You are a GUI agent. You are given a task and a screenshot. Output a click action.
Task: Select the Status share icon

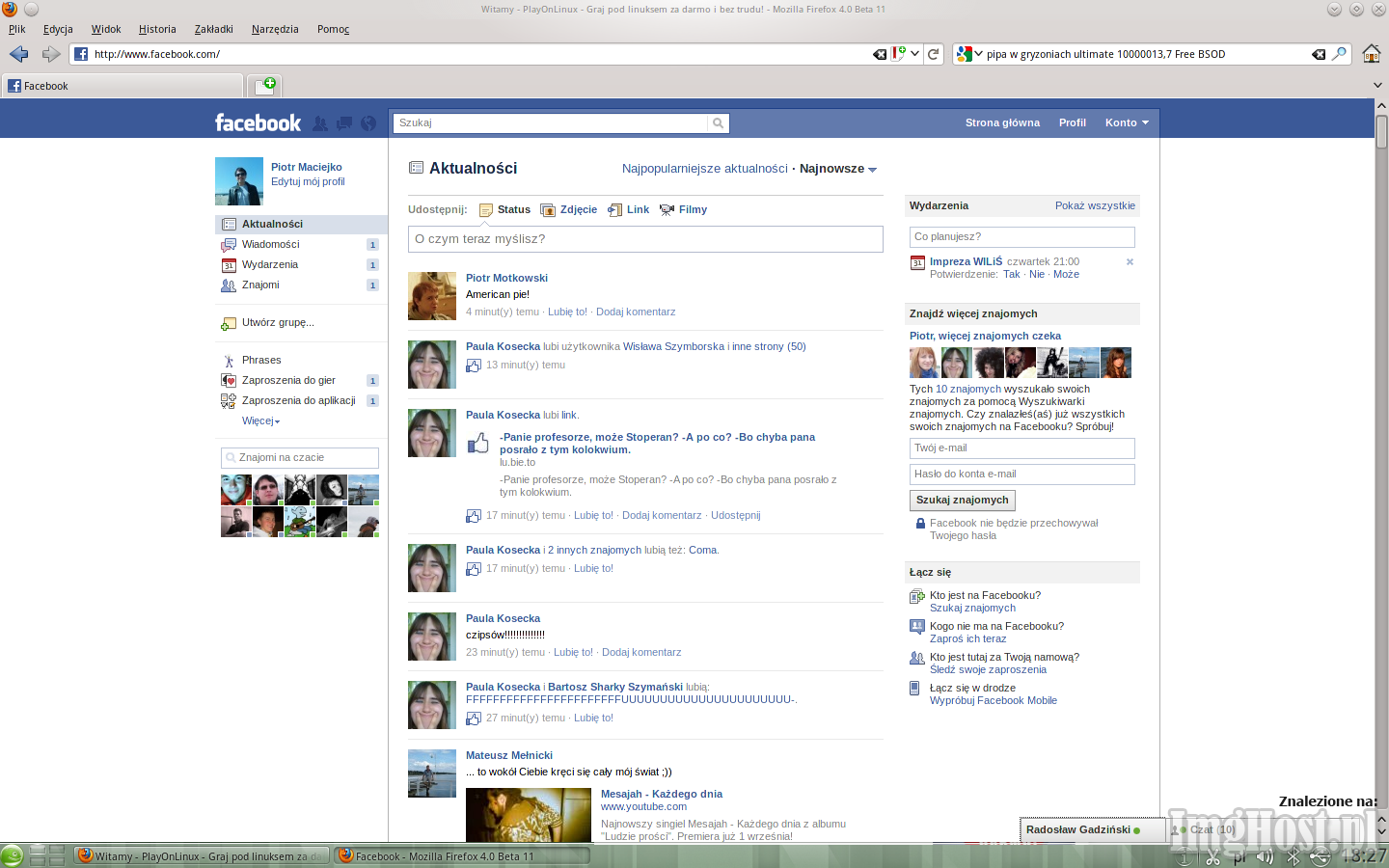(x=486, y=210)
